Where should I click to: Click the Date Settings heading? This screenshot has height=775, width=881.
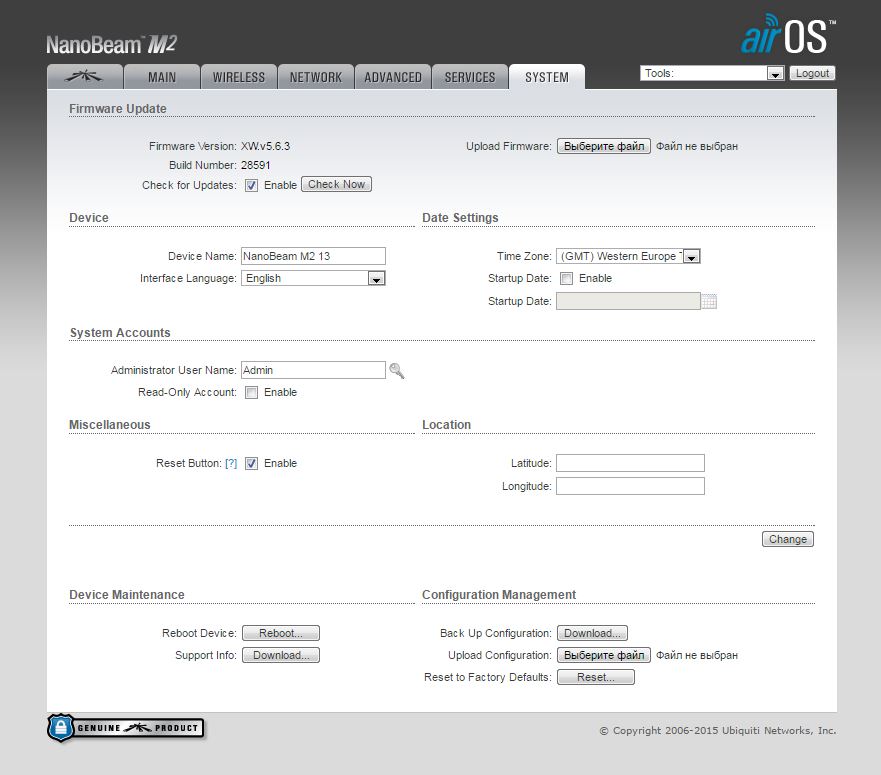coord(460,217)
